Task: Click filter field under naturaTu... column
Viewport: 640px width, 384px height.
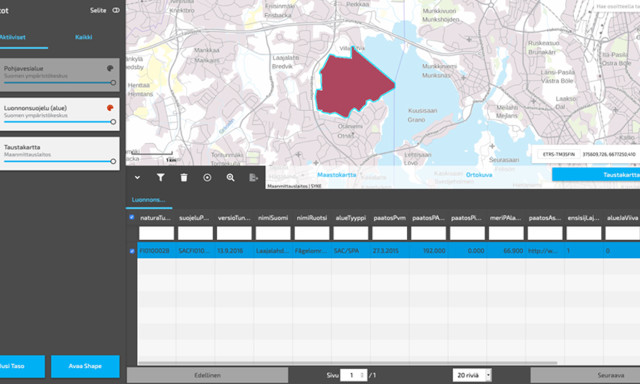Action: 156,233
